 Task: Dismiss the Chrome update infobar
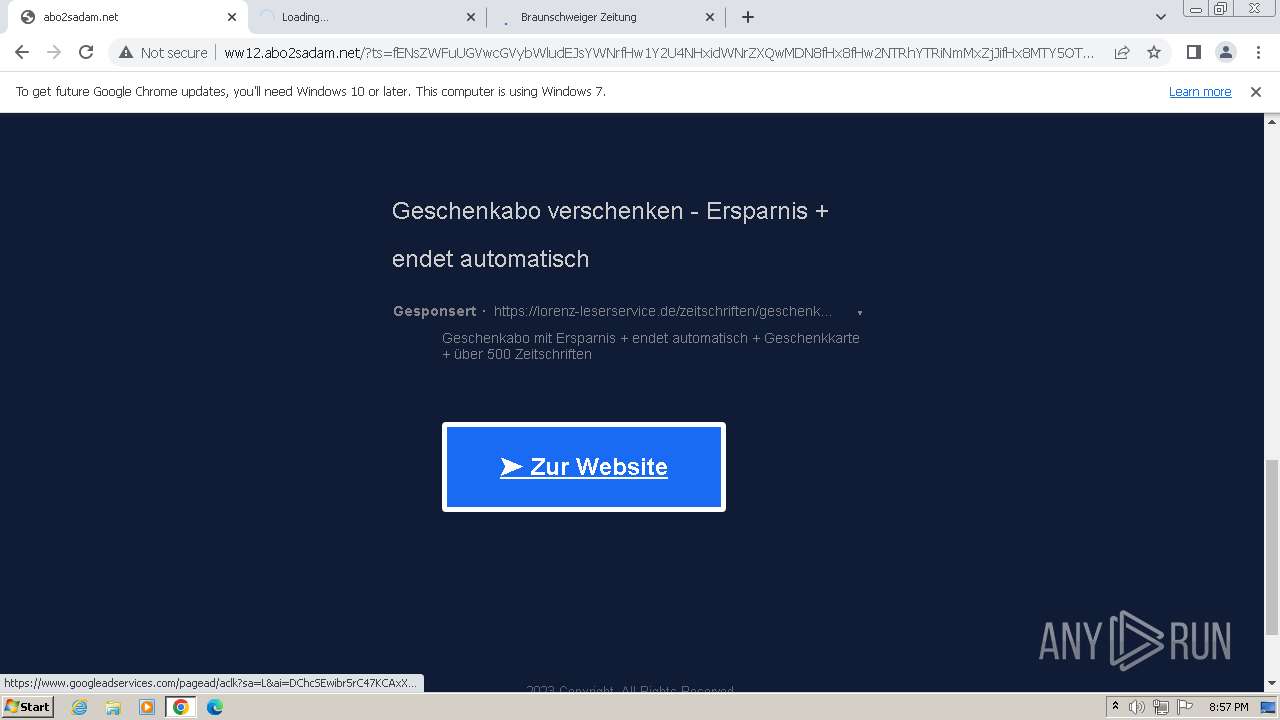[1256, 92]
